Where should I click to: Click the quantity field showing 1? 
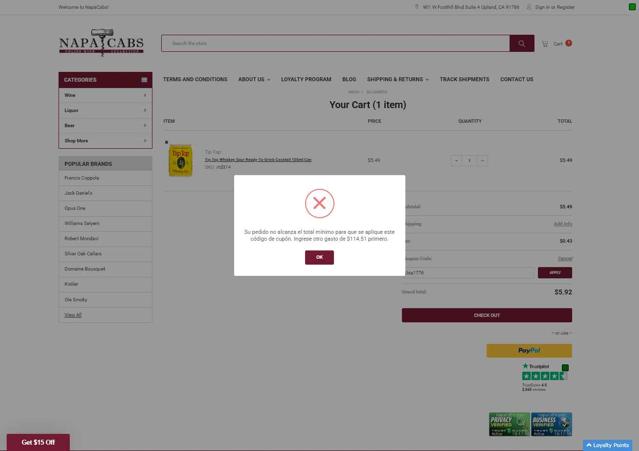(x=469, y=161)
